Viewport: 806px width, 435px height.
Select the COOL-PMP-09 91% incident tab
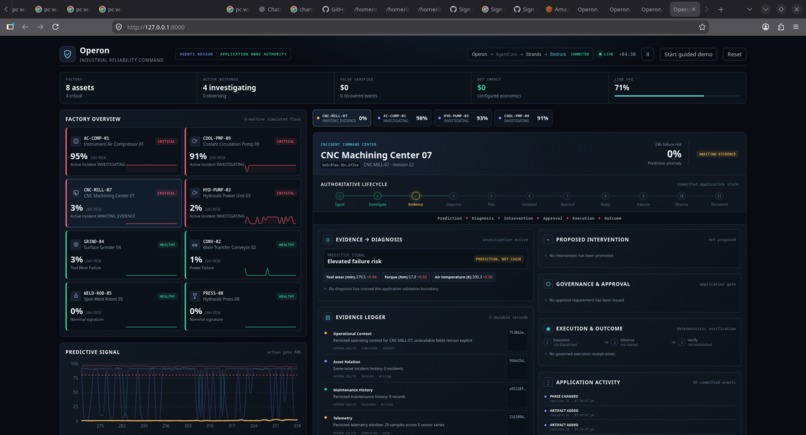[x=523, y=118]
